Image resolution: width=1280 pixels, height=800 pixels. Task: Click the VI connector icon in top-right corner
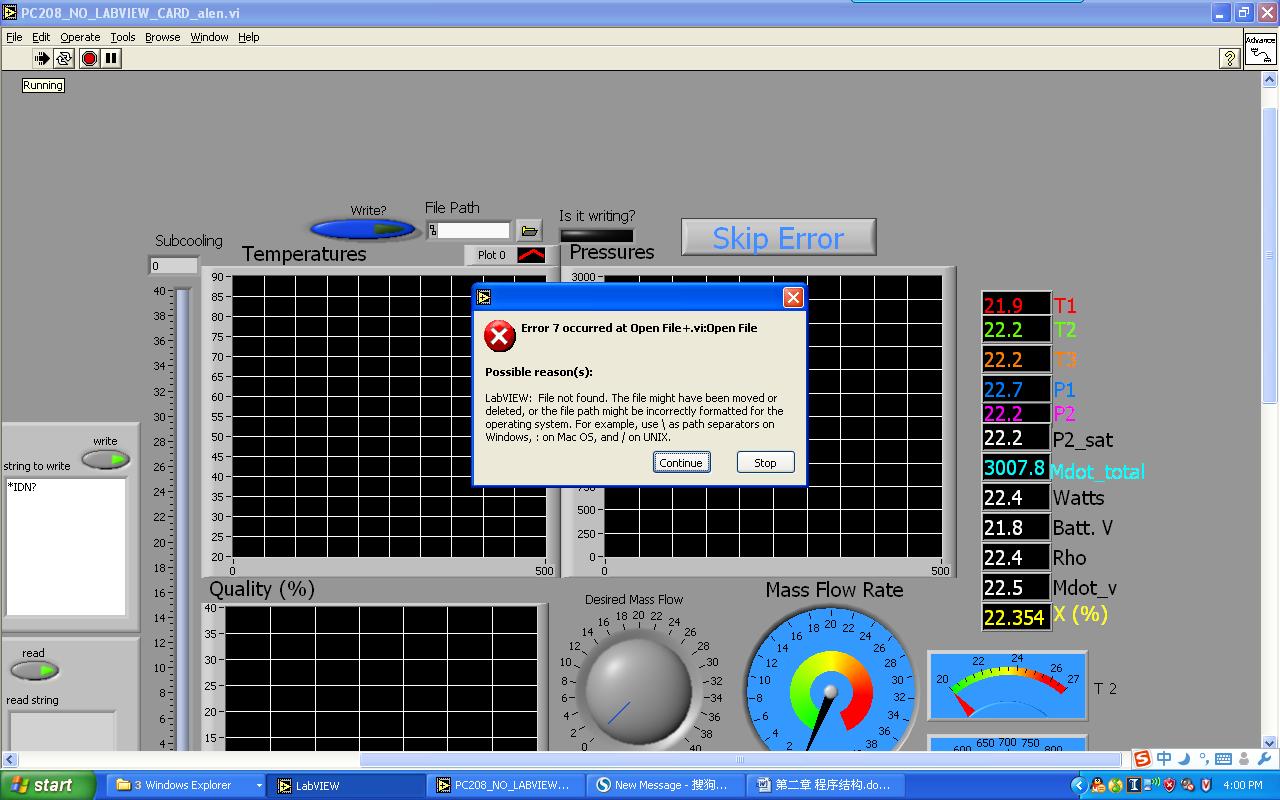1260,48
